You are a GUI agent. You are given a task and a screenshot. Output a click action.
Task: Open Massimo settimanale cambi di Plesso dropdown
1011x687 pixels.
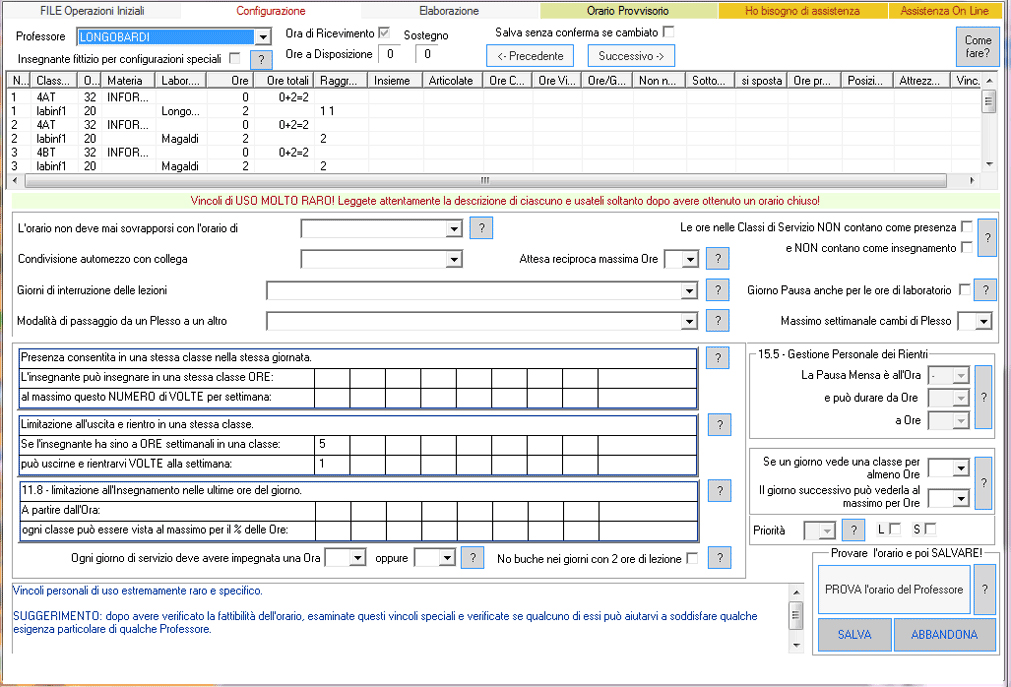click(983, 321)
